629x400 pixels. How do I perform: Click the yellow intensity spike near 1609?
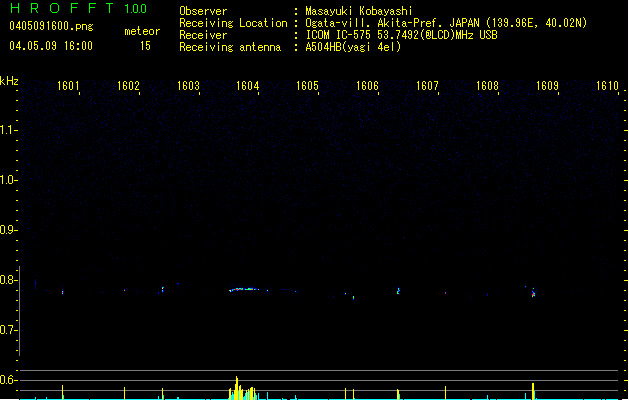[x=533, y=391]
